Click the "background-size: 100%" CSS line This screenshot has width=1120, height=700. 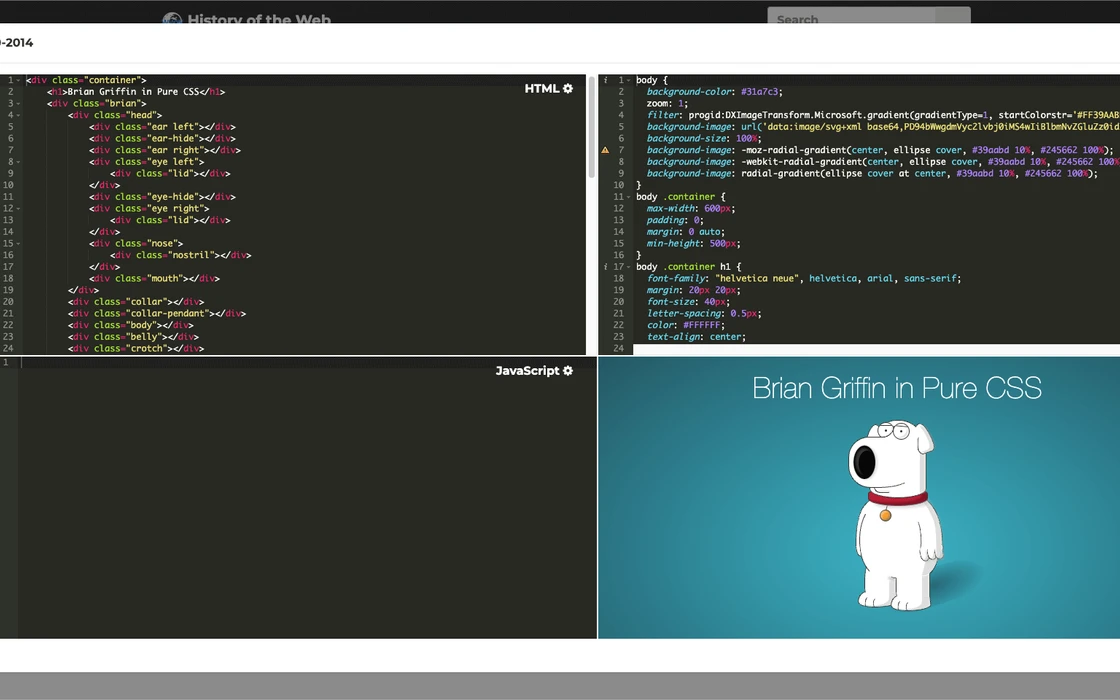point(704,139)
